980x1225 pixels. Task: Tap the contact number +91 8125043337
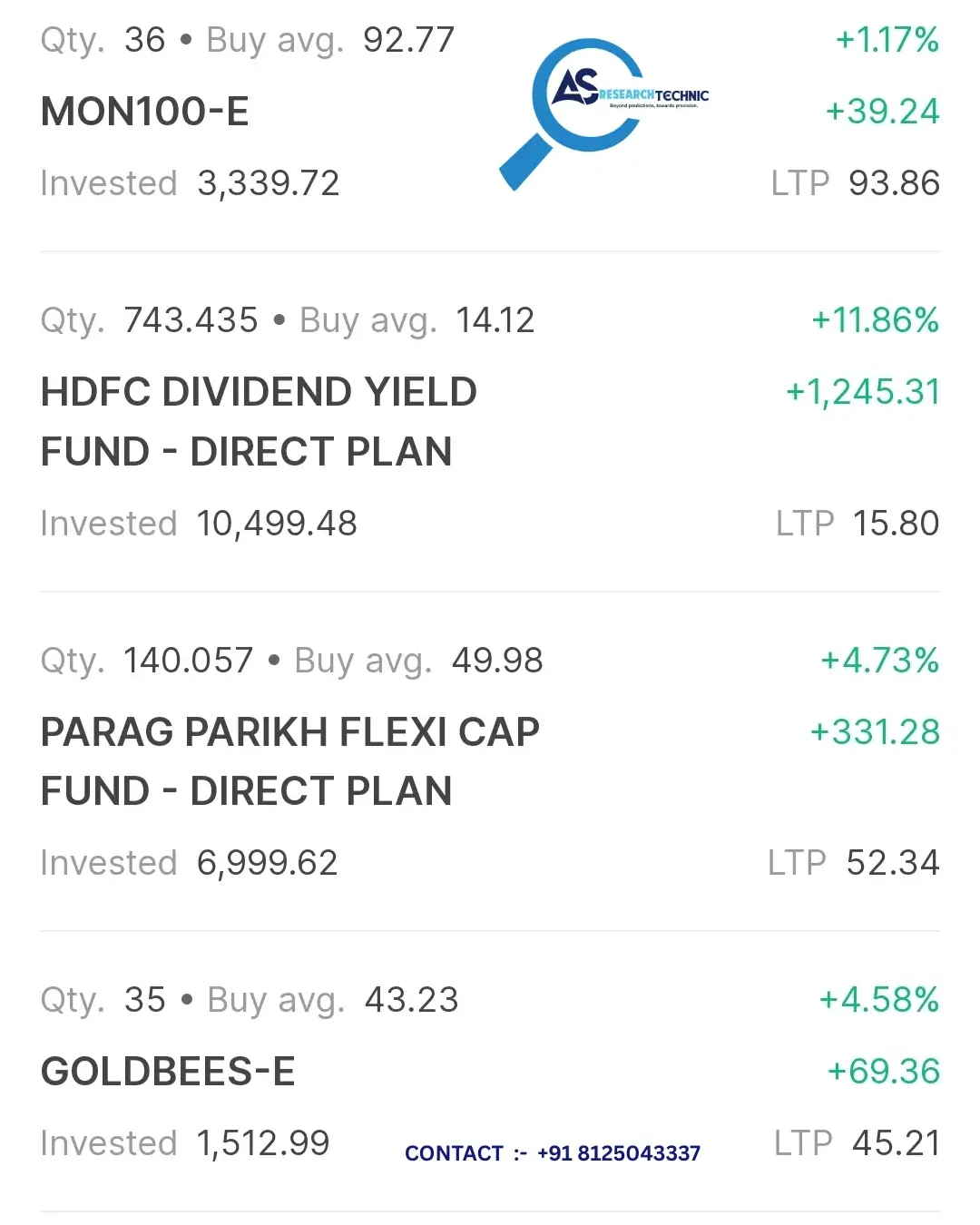click(619, 1153)
